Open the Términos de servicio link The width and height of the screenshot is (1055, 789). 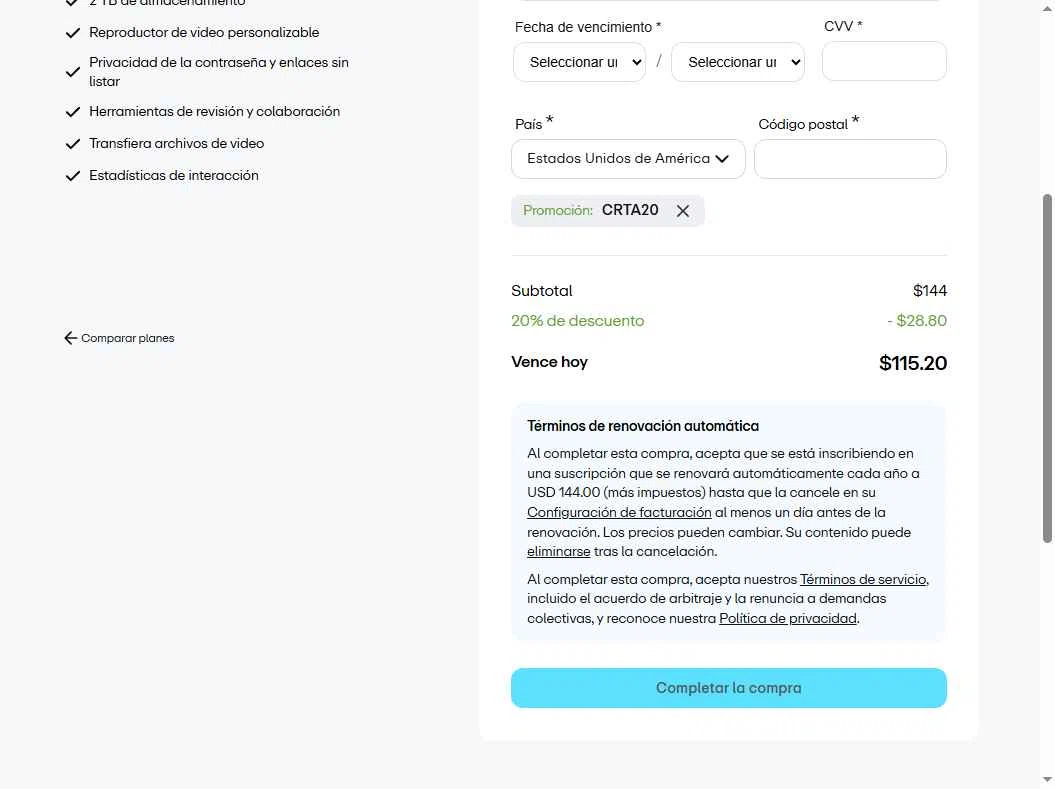863,579
